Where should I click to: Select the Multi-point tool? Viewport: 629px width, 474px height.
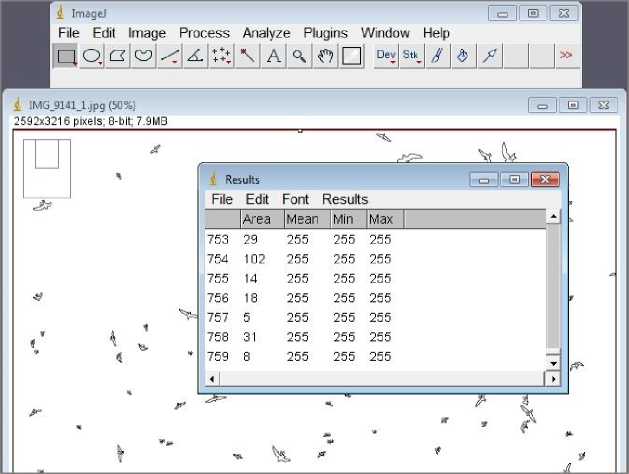pos(221,56)
